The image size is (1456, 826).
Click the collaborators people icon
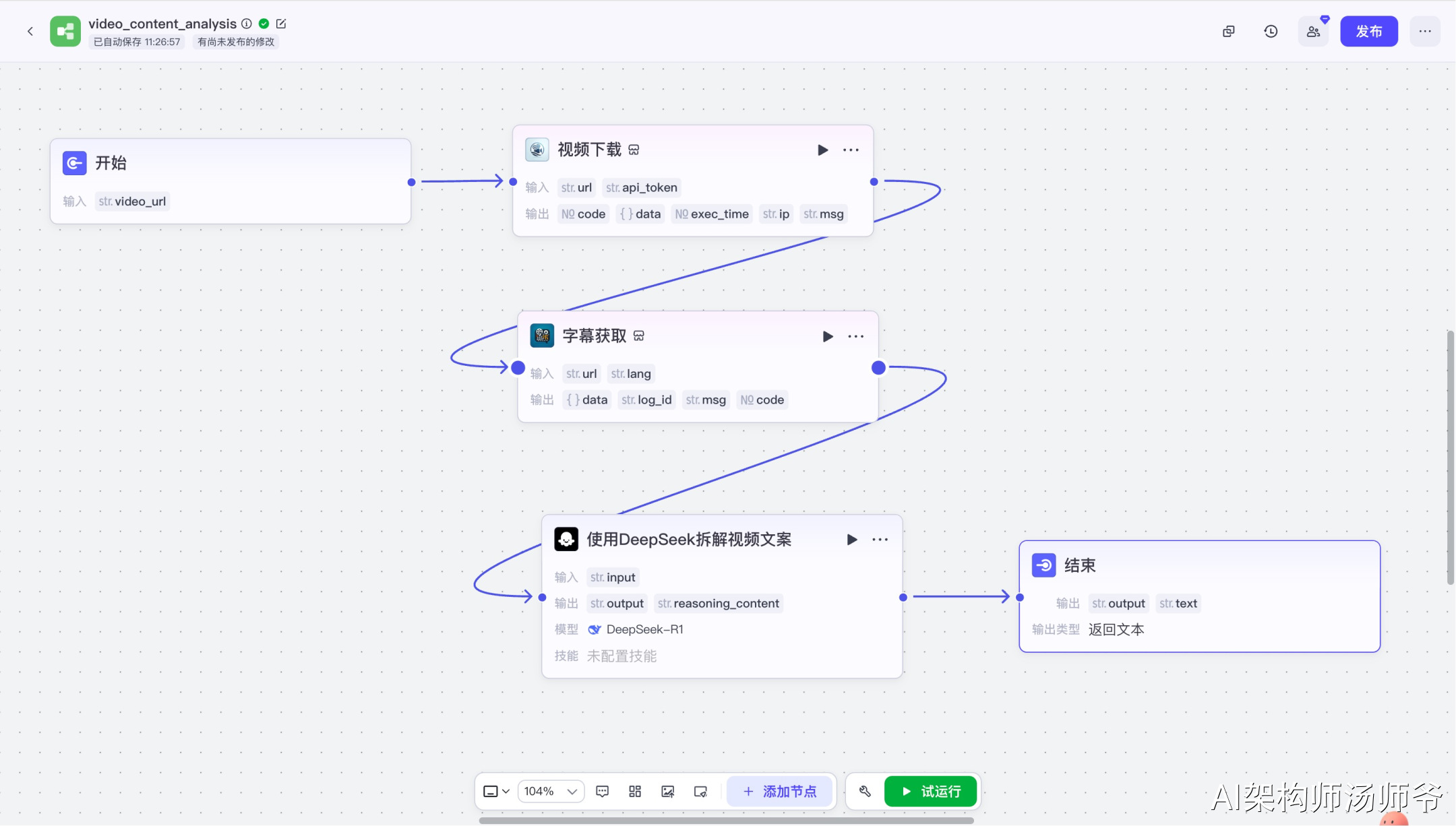pyautogui.click(x=1313, y=31)
